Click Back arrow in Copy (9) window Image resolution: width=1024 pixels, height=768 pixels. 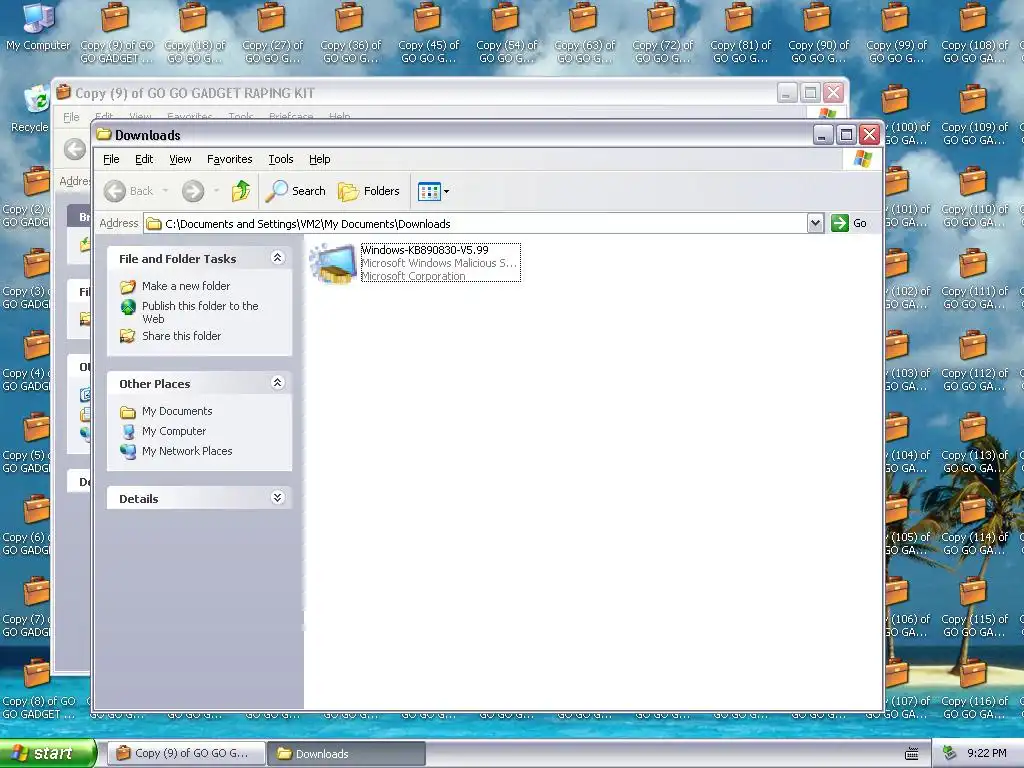(74, 149)
